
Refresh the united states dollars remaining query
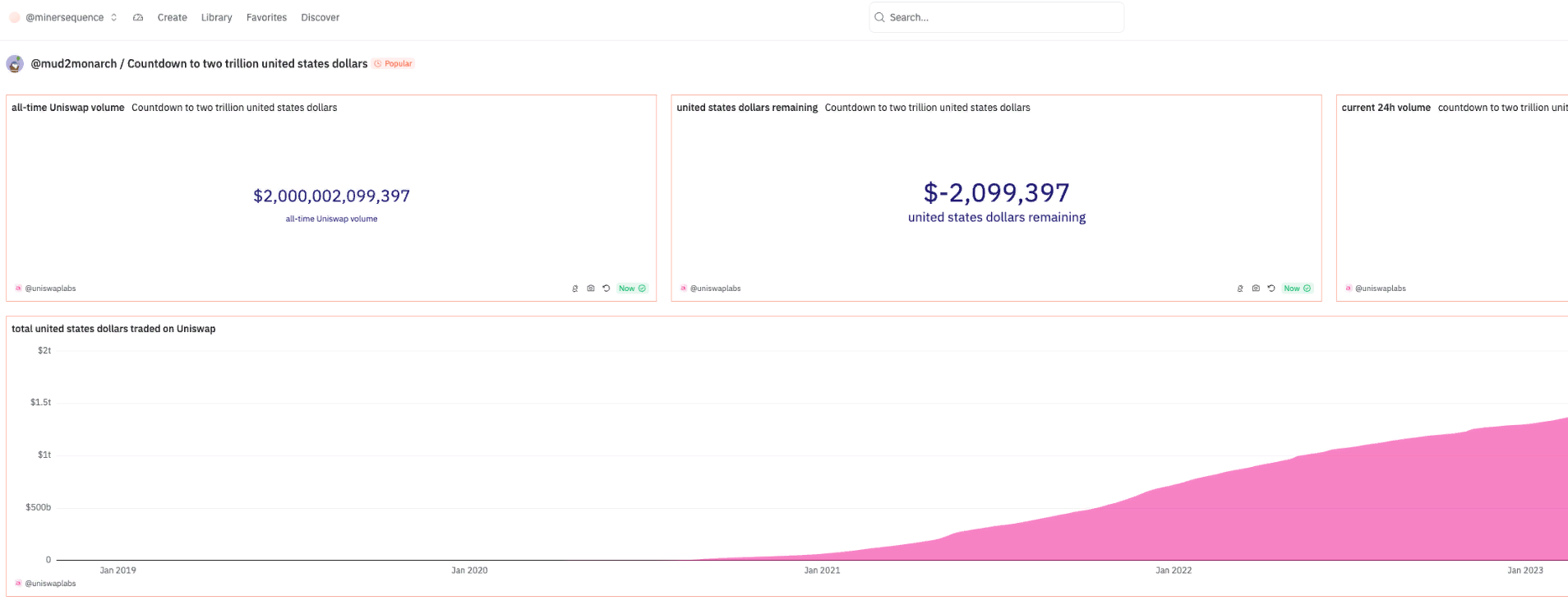[1271, 289]
